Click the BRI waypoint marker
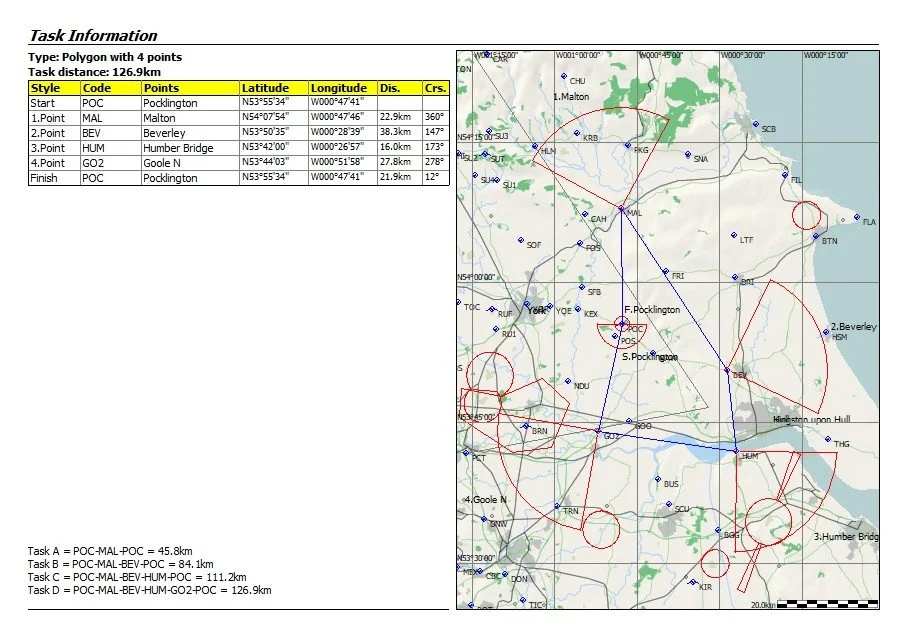Screen dimensions: 897x625 735,277
